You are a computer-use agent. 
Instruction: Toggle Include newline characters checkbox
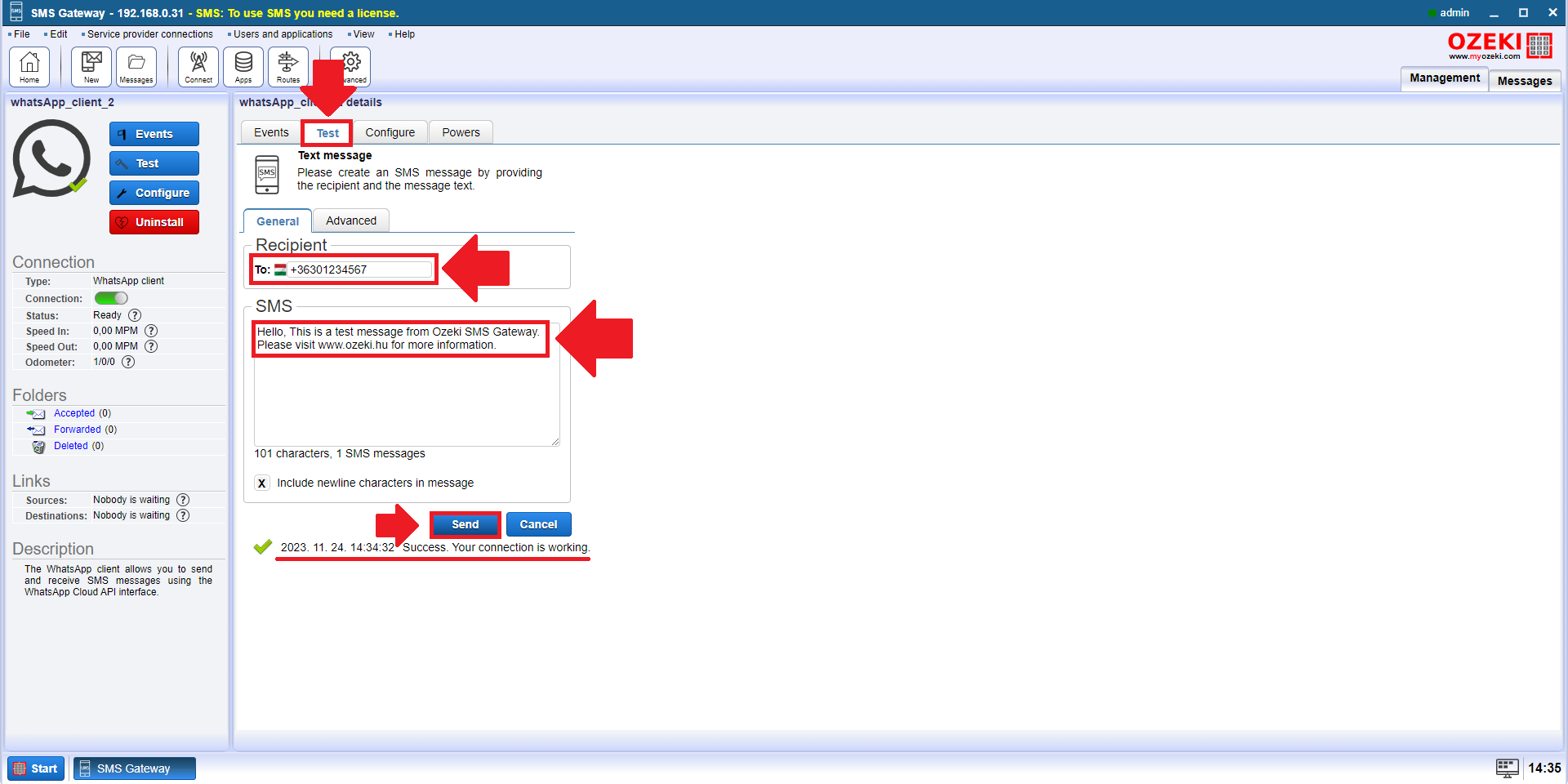[x=261, y=483]
